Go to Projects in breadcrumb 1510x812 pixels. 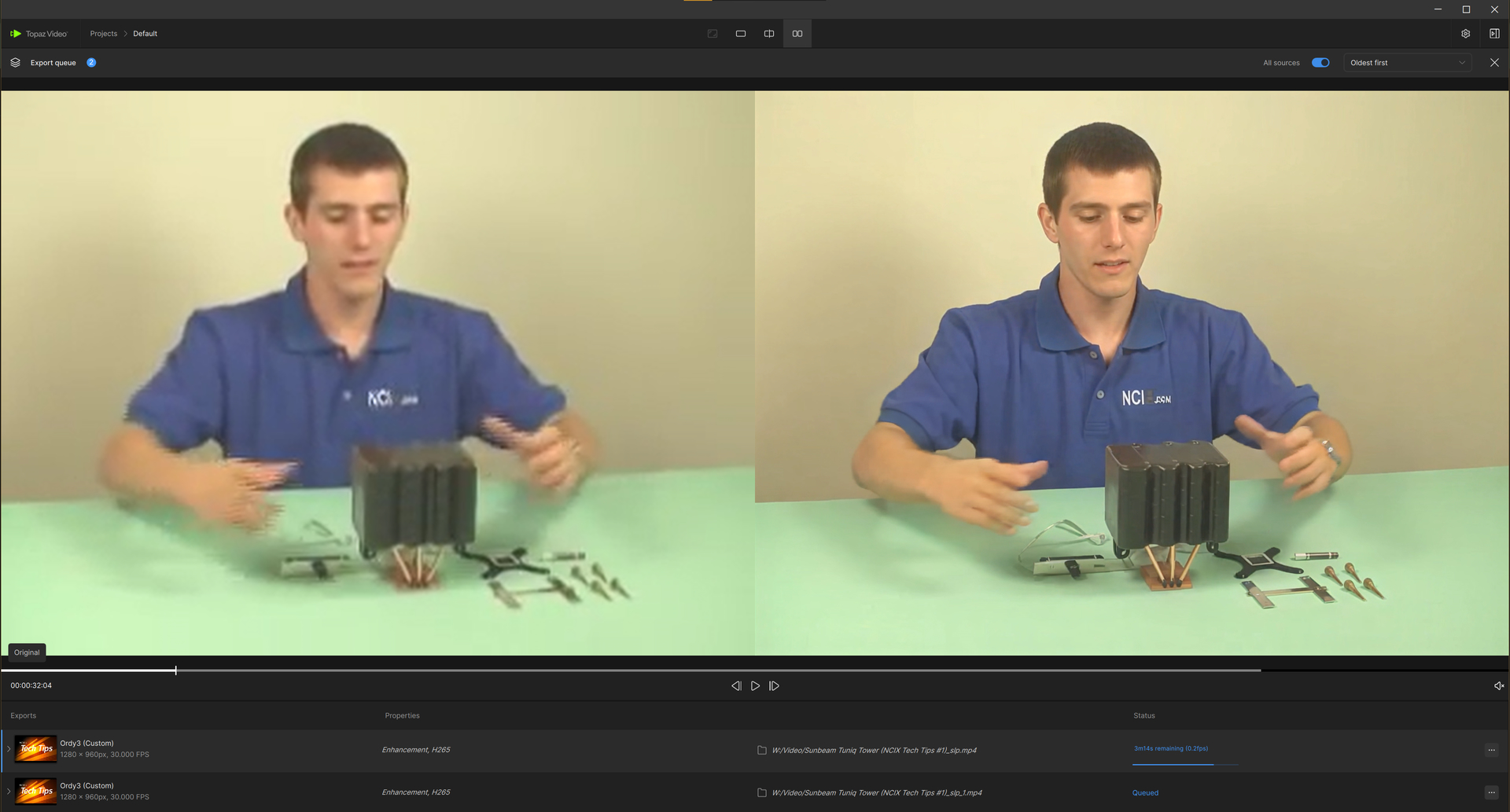(x=103, y=34)
